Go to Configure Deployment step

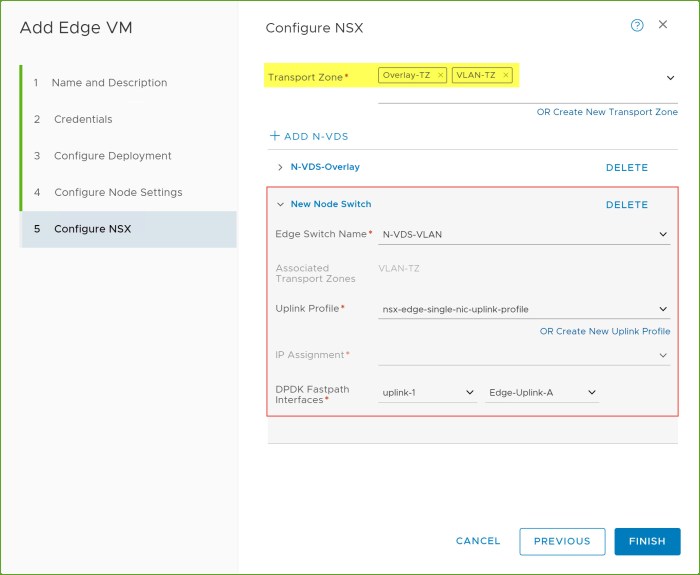click(x=112, y=156)
